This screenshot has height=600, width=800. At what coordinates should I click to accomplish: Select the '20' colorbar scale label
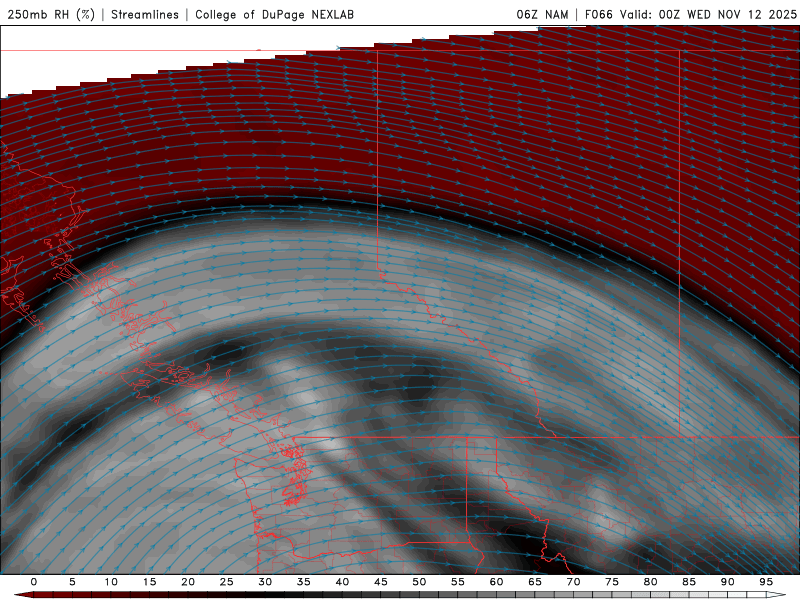[x=188, y=582]
